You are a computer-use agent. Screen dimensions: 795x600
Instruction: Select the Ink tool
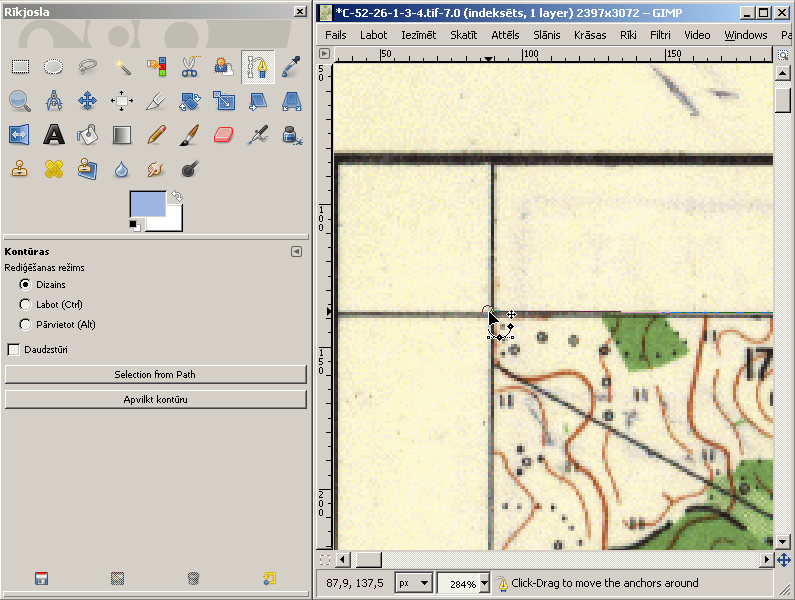click(x=292, y=135)
